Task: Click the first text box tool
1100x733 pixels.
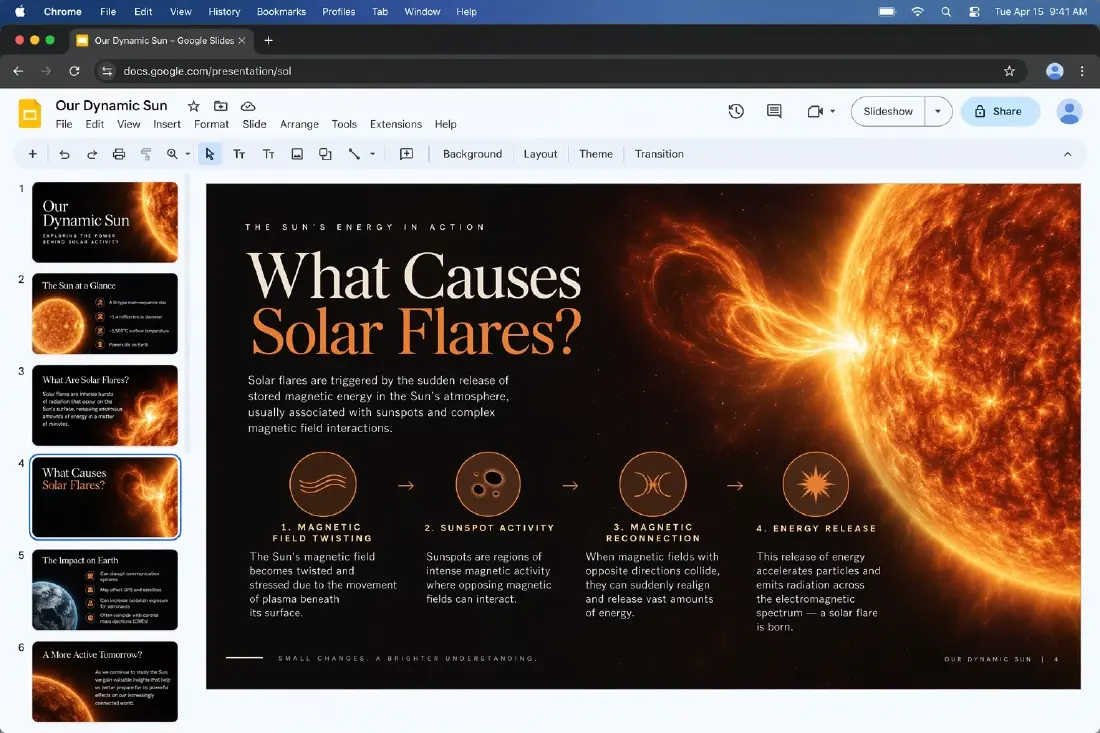Action: point(239,154)
